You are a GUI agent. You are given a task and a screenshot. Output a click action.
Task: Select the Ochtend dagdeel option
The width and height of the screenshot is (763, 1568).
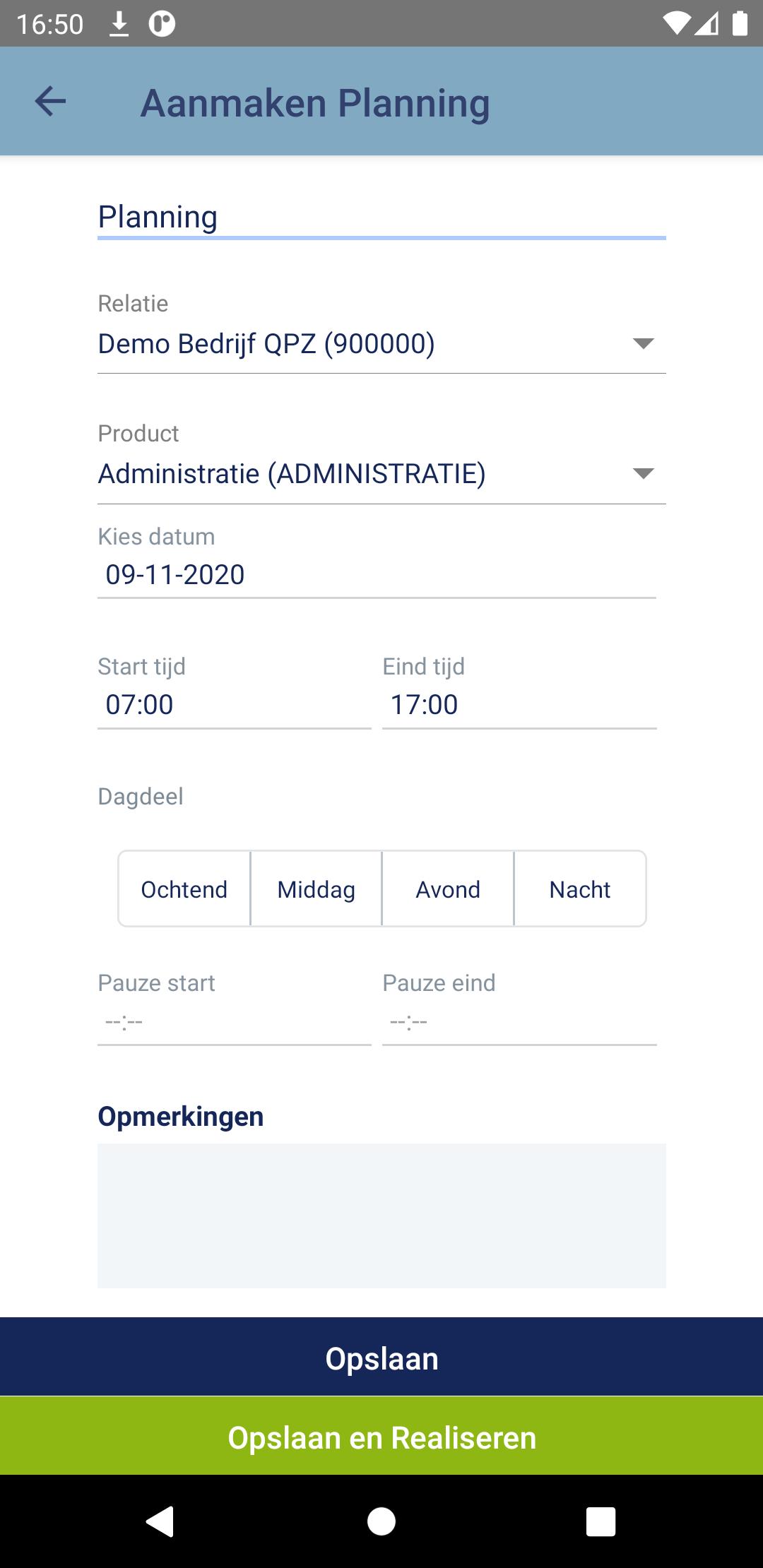click(184, 889)
